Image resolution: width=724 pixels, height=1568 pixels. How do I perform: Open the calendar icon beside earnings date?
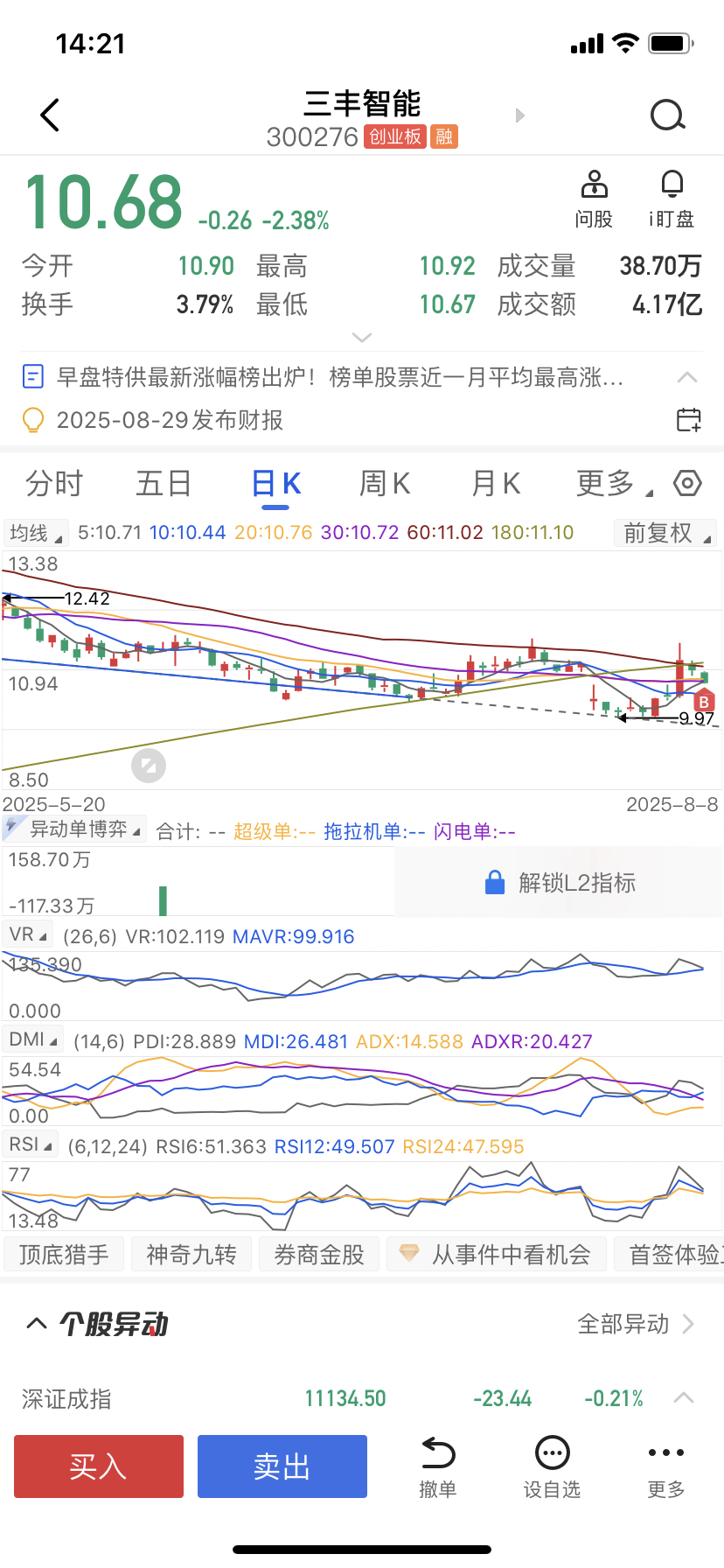689,420
